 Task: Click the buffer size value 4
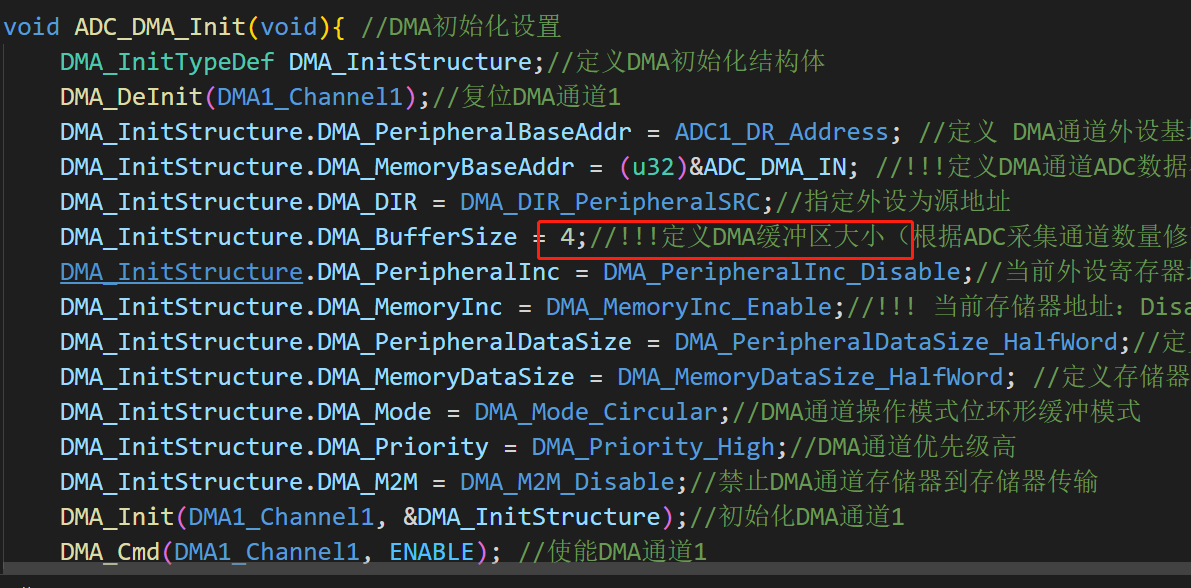click(x=567, y=237)
